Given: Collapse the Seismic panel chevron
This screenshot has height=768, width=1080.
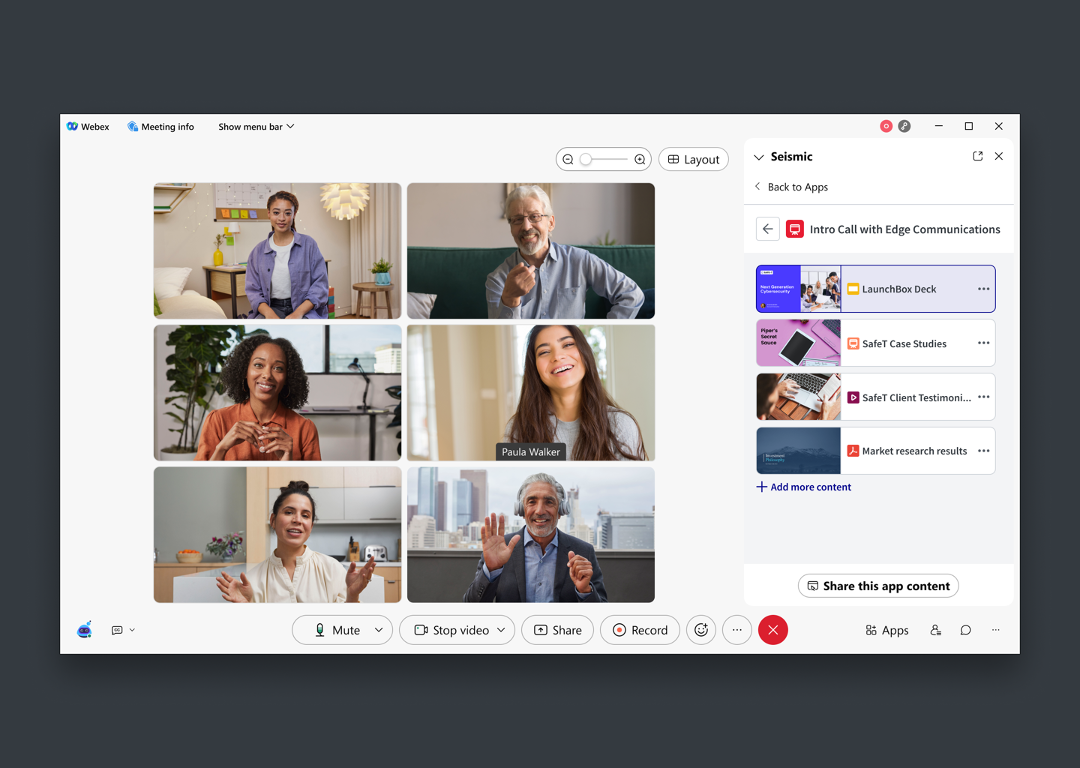Looking at the screenshot, I should coord(759,157).
